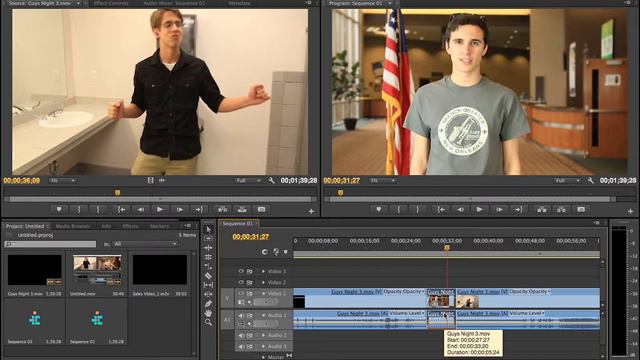
Task: Switch to the Media Browser tab
Action: click(x=73, y=226)
